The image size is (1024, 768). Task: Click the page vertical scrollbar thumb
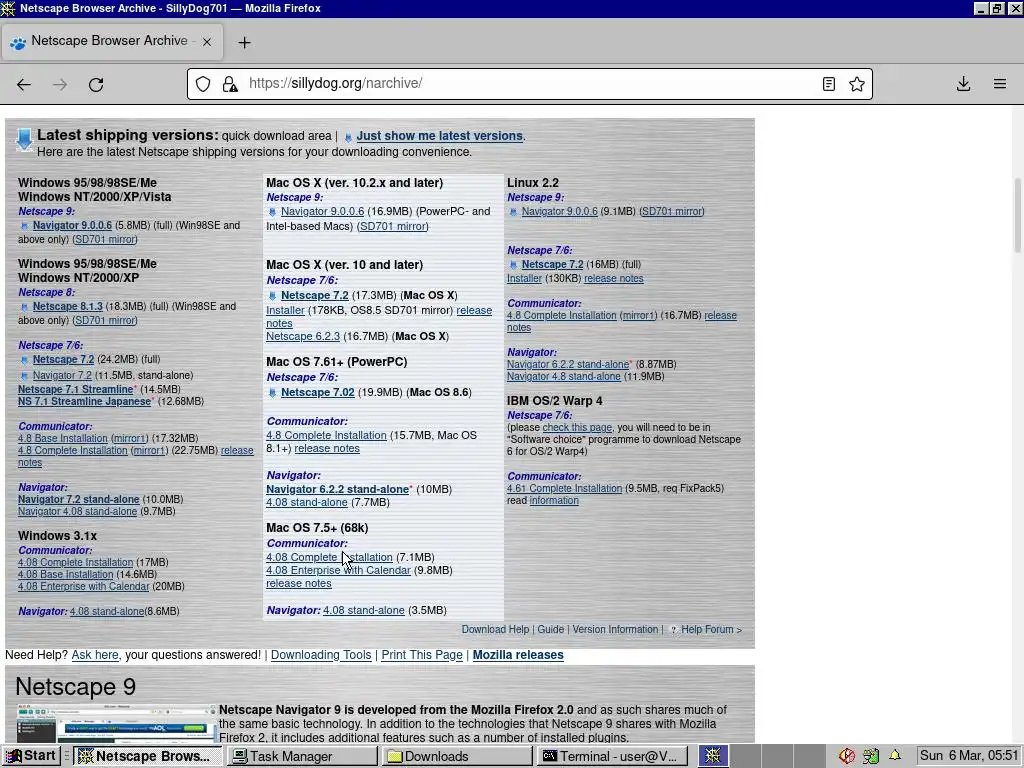1017,215
